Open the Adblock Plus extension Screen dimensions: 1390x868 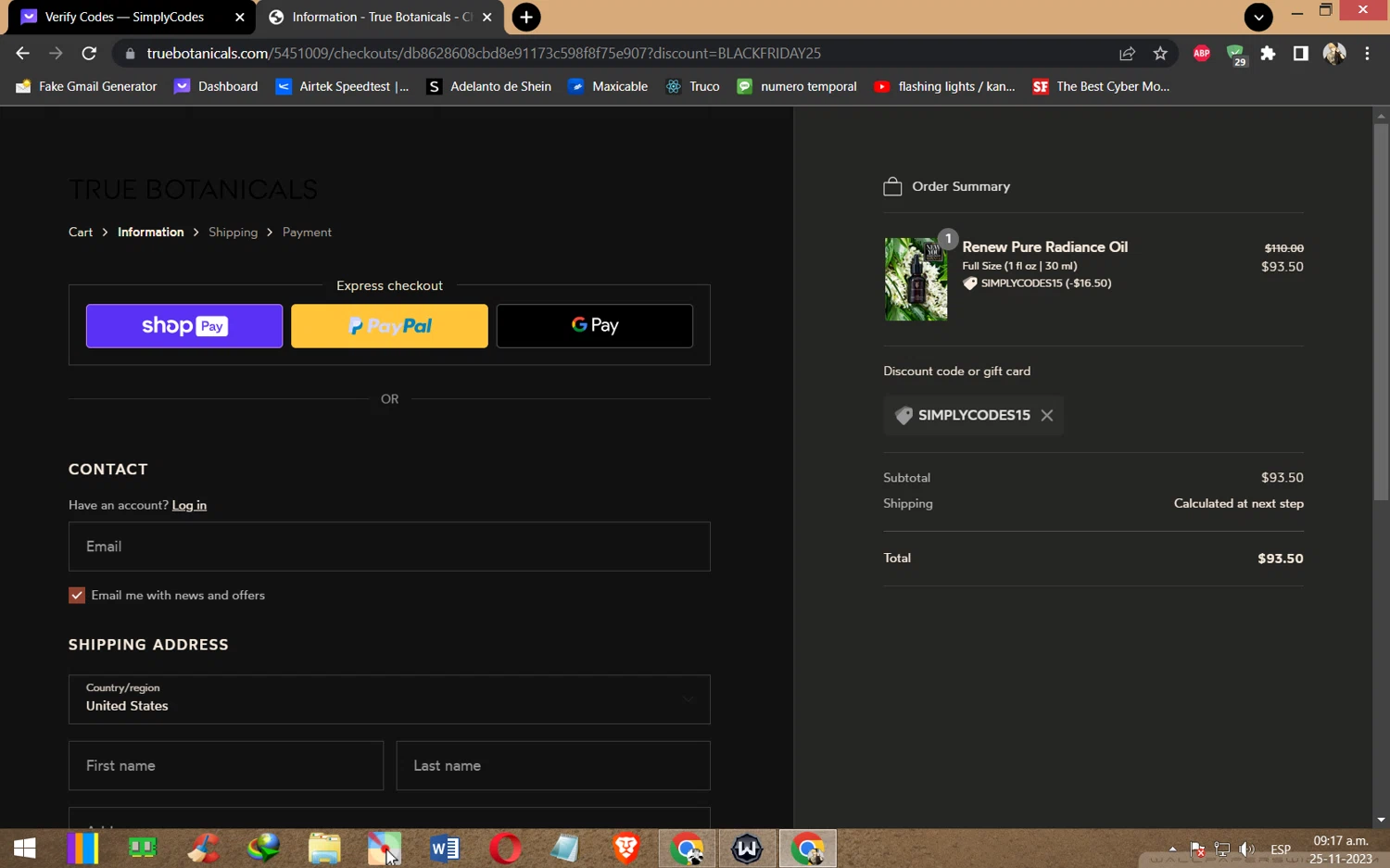(1202, 54)
